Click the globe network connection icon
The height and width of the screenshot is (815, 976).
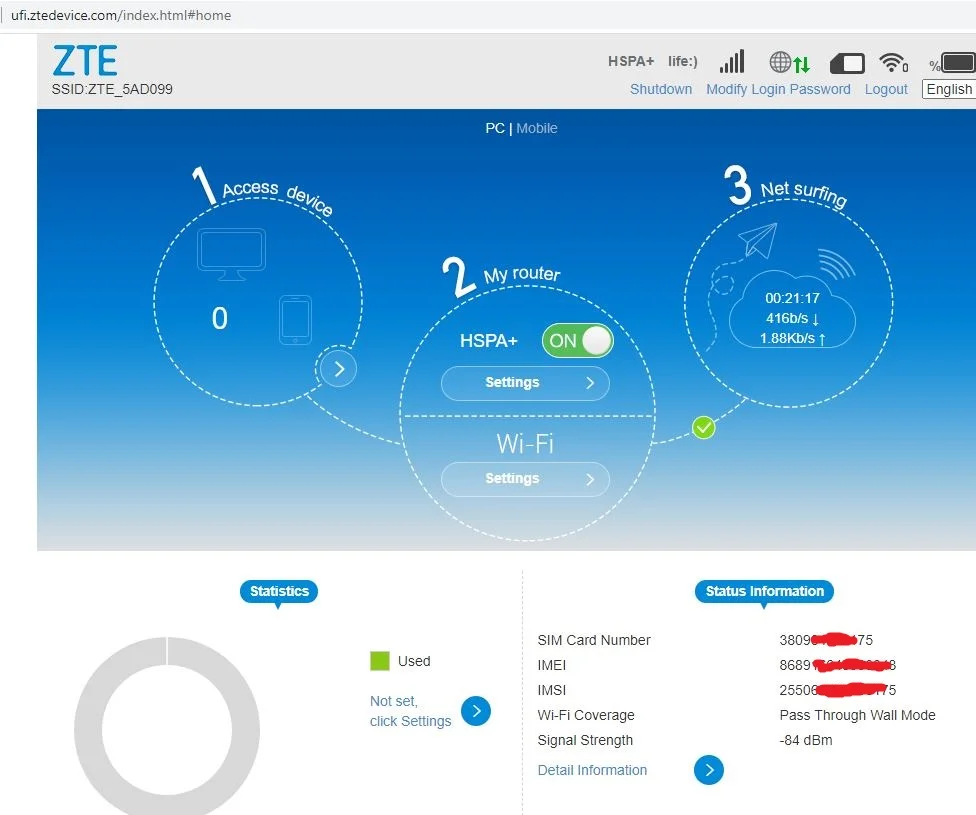click(789, 62)
